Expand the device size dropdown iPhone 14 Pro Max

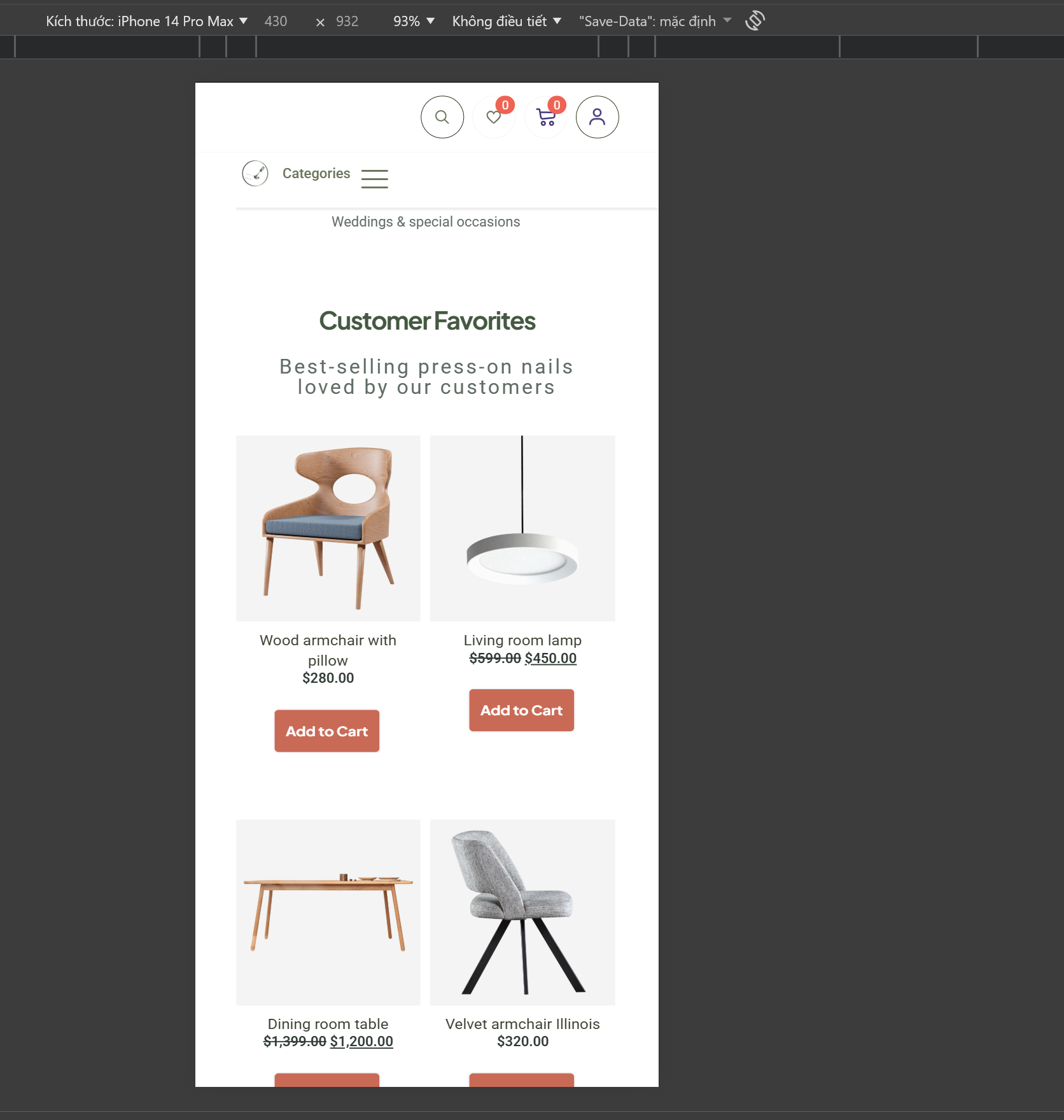pyautogui.click(x=146, y=21)
